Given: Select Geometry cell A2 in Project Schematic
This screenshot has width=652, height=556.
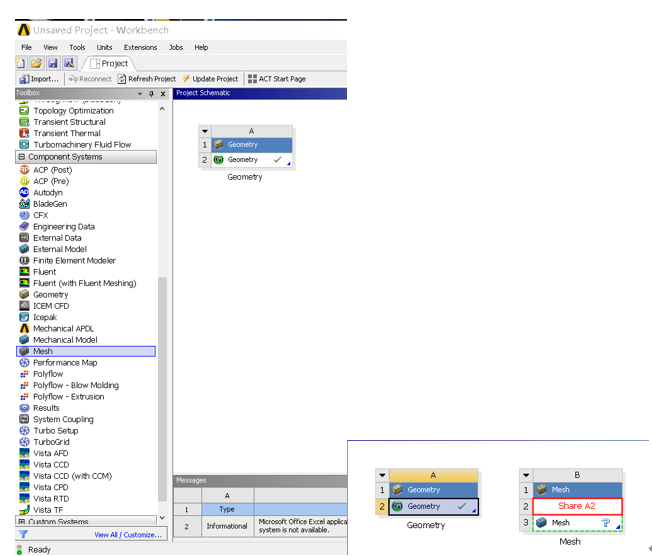Looking at the screenshot, I should coord(252,160).
